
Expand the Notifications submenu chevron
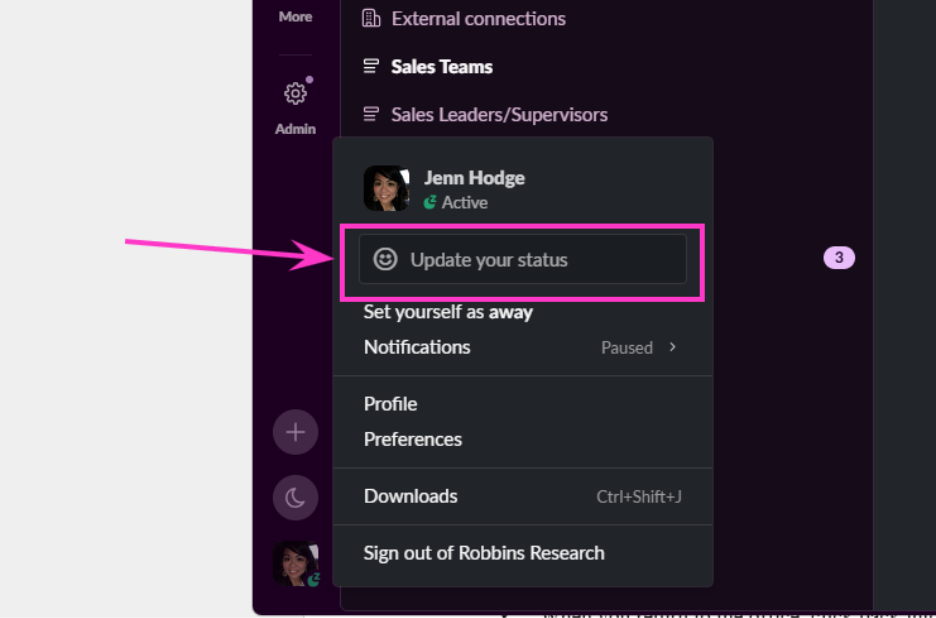click(x=673, y=347)
